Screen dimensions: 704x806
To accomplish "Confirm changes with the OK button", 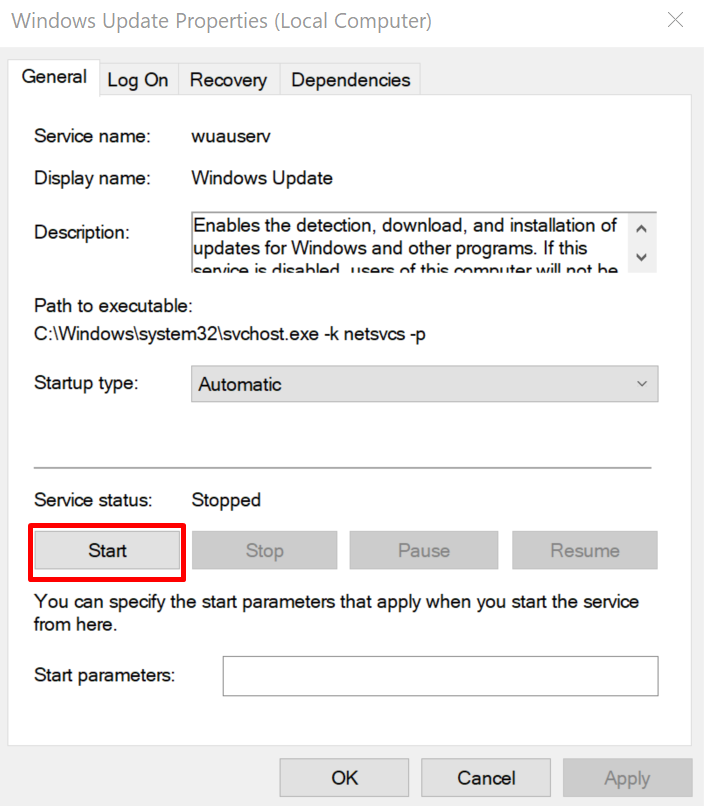I will coord(345,777).
